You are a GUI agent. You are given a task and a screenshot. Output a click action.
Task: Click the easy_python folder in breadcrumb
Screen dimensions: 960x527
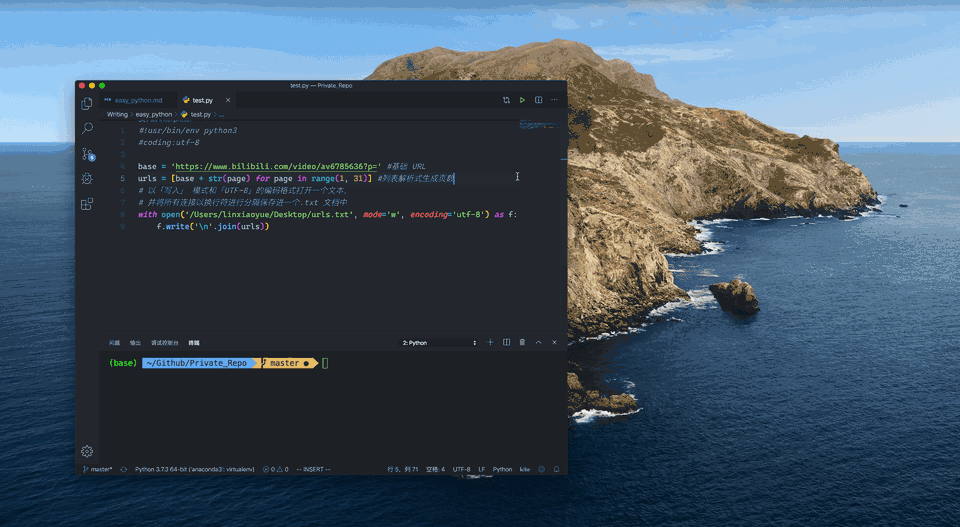point(154,115)
